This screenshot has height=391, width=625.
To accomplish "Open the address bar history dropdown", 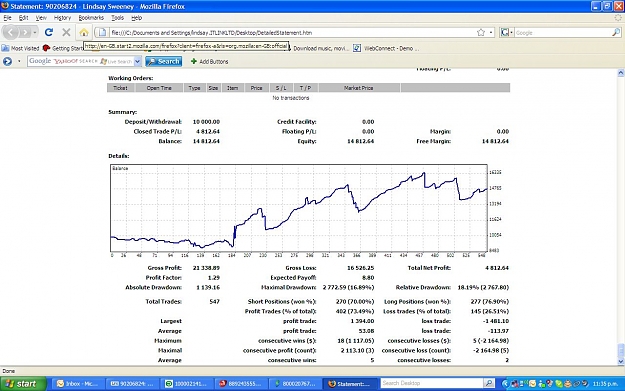I will [491, 33].
